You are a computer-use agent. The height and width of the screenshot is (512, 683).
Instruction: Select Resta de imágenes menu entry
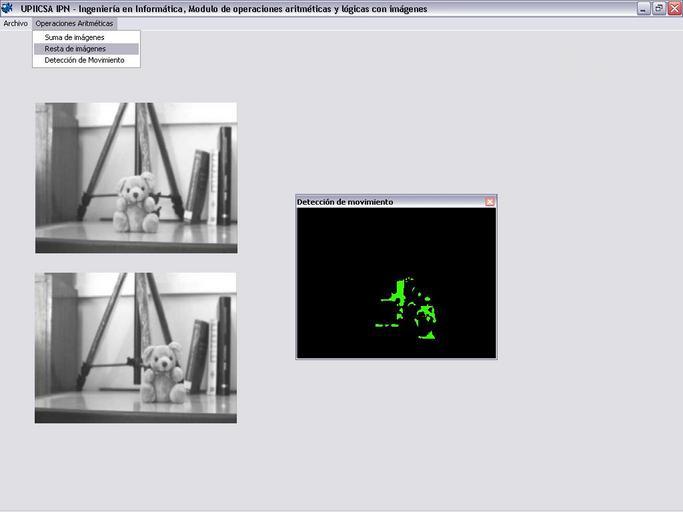click(x=86, y=49)
